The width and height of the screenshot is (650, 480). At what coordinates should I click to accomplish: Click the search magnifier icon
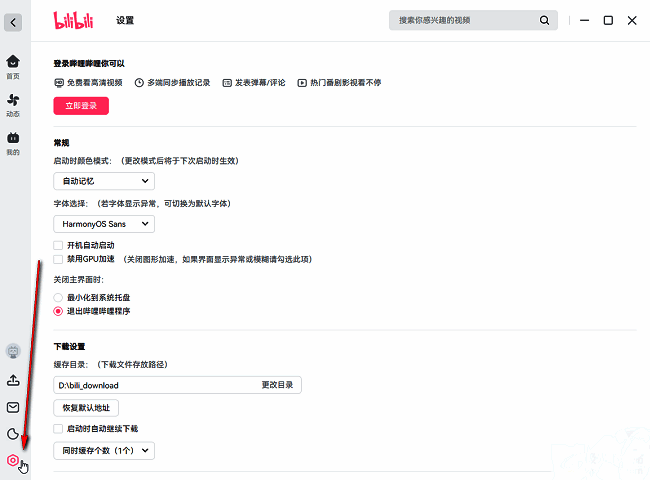[544, 20]
